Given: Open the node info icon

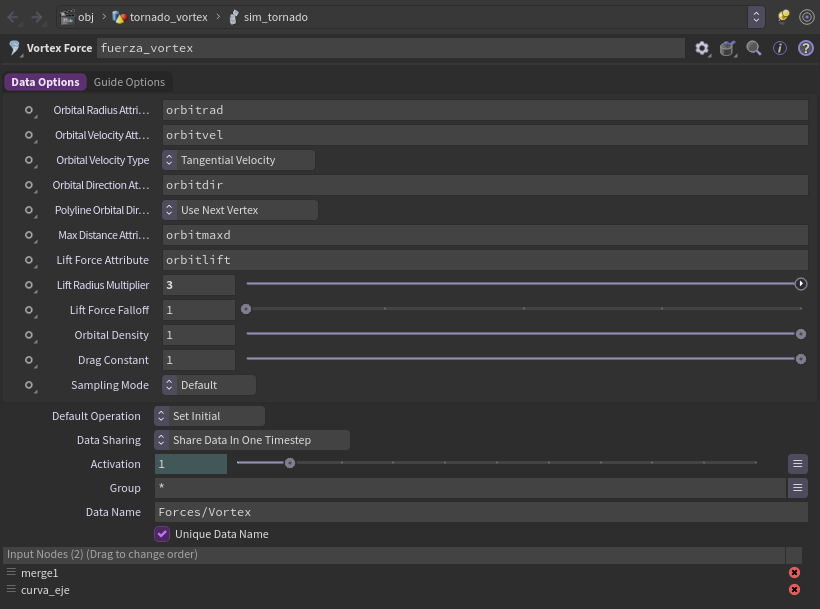Looking at the screenshot, I should point(780,48).
